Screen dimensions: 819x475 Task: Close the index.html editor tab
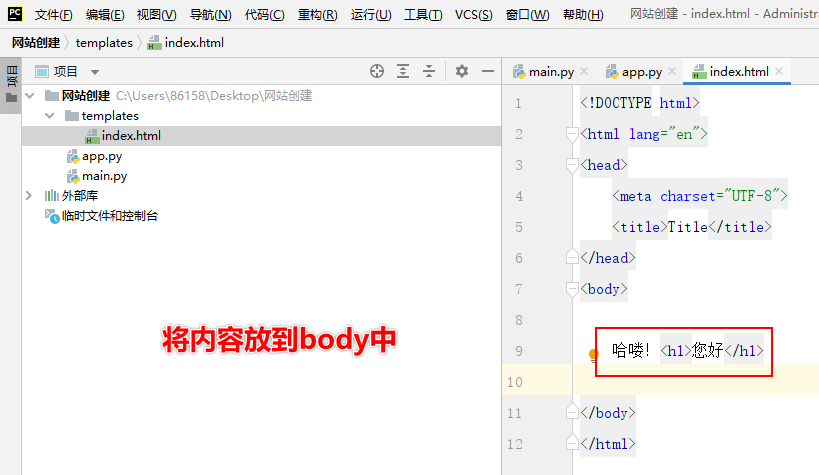(779, 71)
